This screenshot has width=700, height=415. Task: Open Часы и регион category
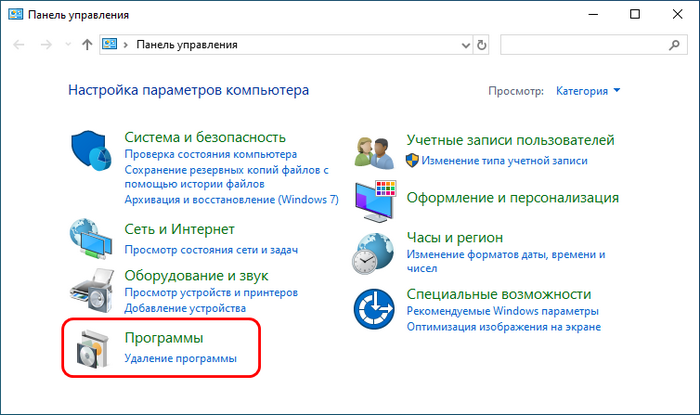(454, 237)
